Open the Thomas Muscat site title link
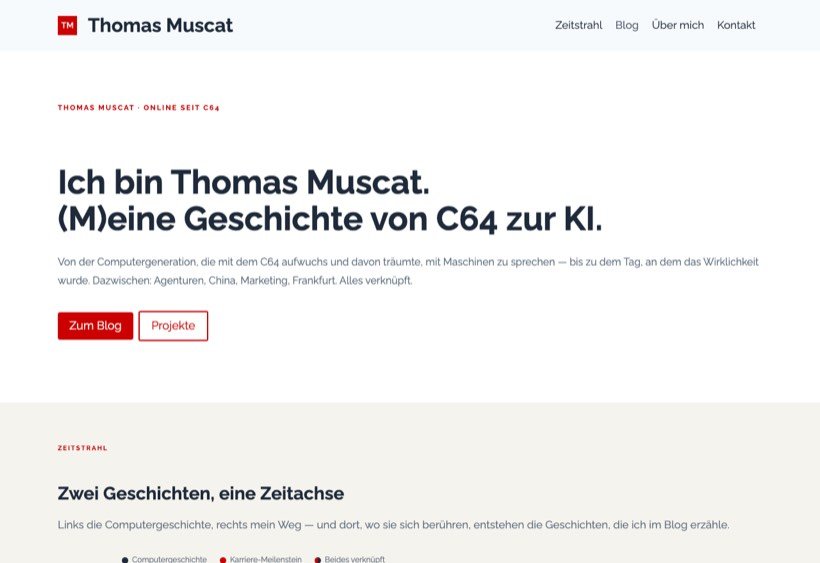 coord(160,25)
